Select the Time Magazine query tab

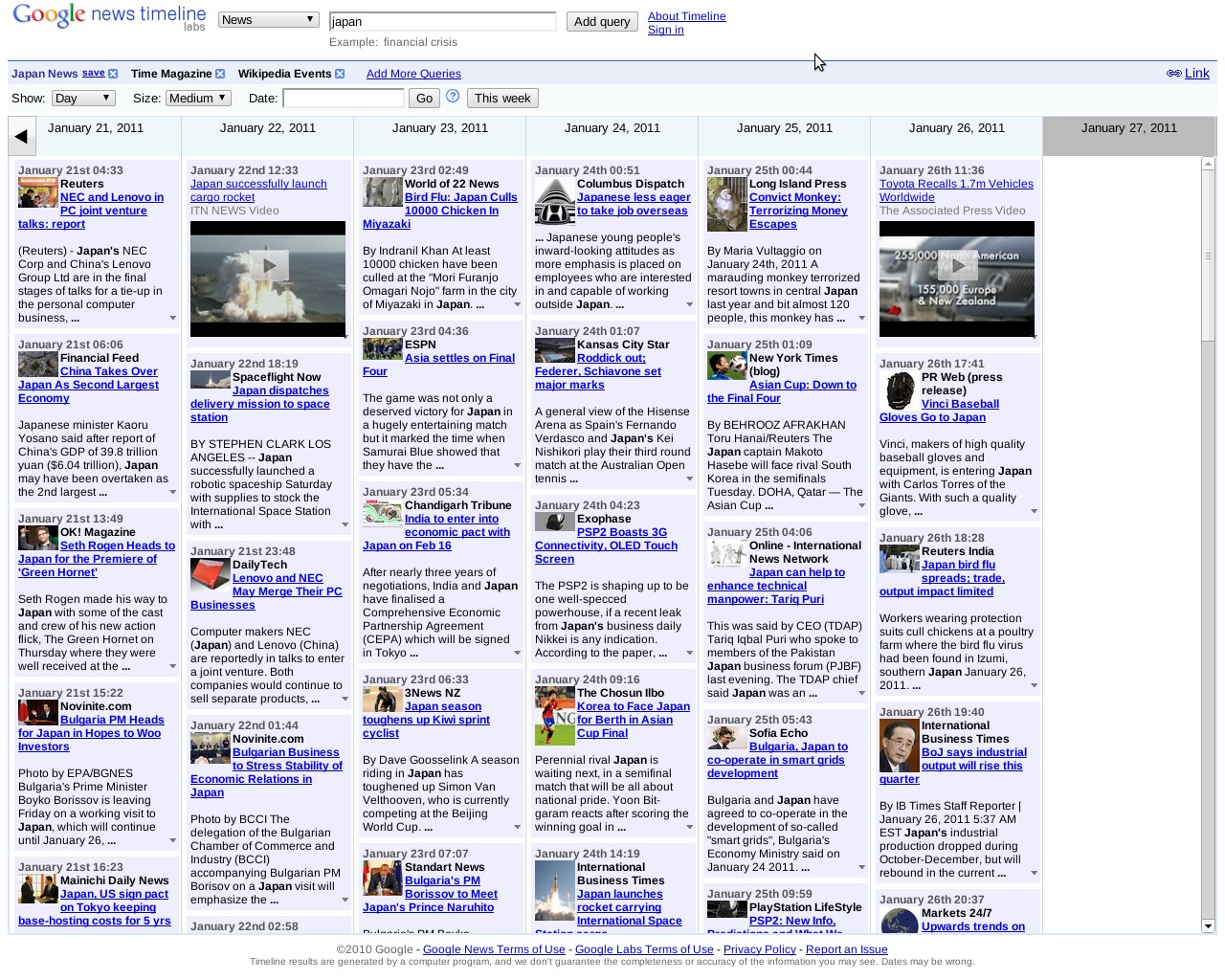[x=171, y=74]
